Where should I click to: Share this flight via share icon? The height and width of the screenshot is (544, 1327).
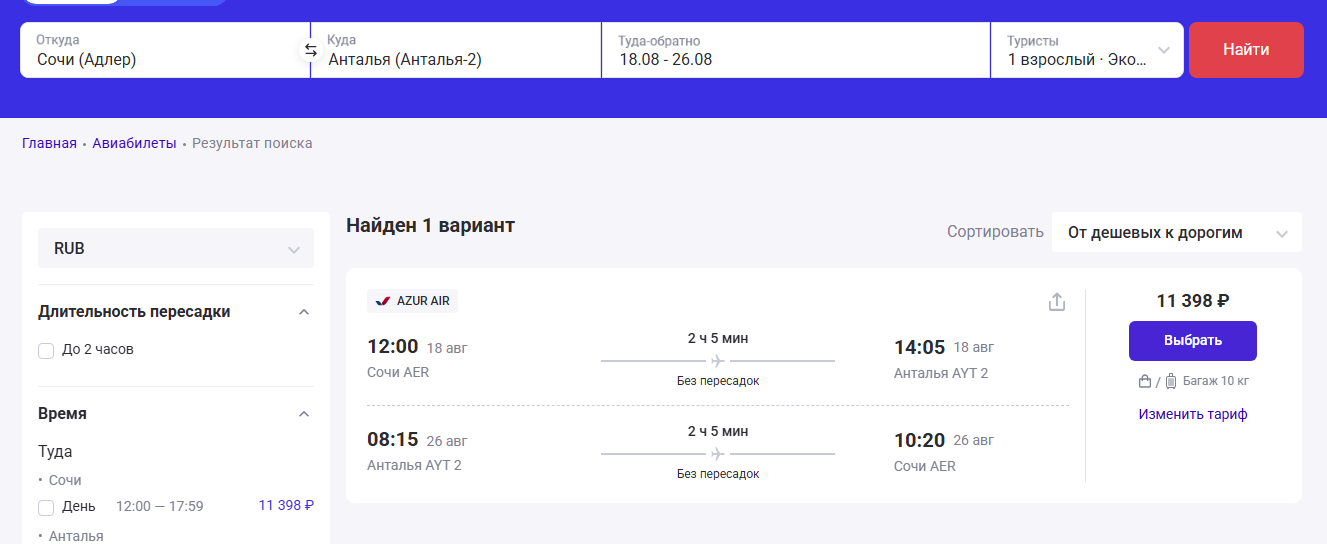pos(1057,301)
